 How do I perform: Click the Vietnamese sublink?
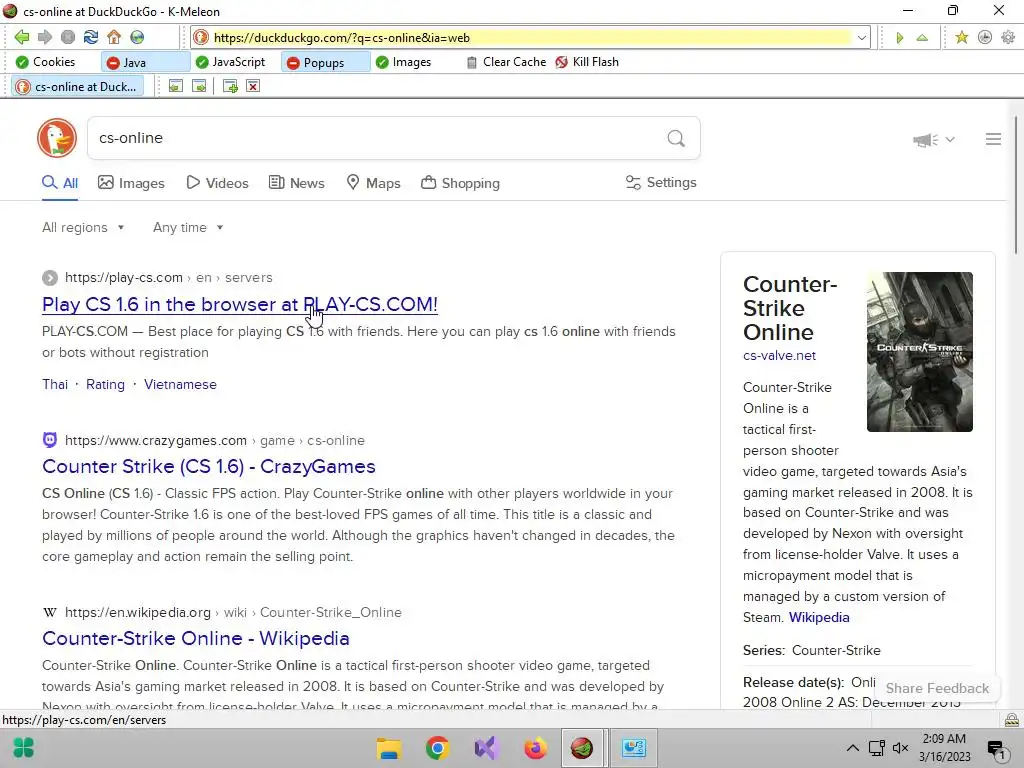click(180, 384)
